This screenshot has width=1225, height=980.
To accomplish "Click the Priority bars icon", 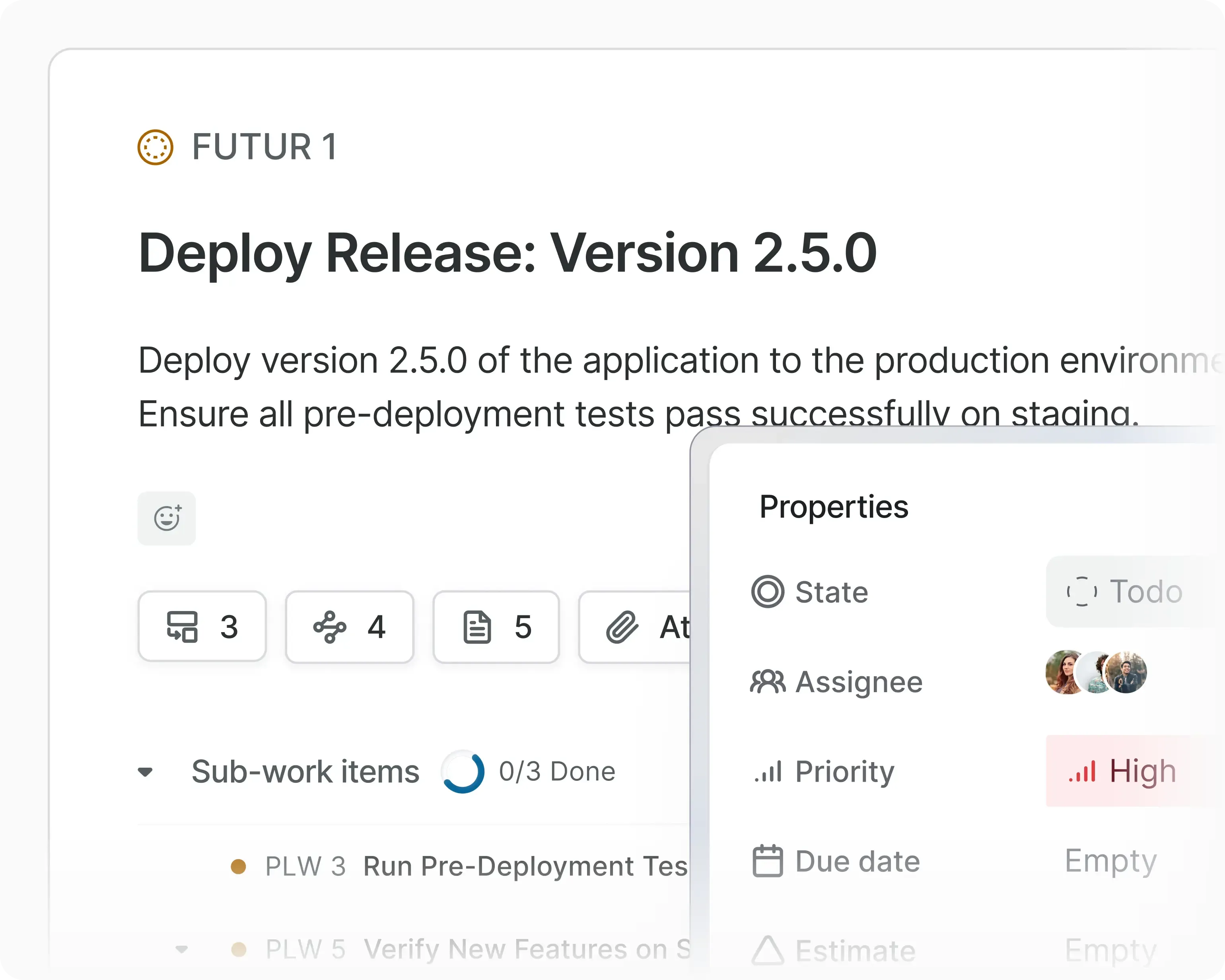I will click(768, 772).
